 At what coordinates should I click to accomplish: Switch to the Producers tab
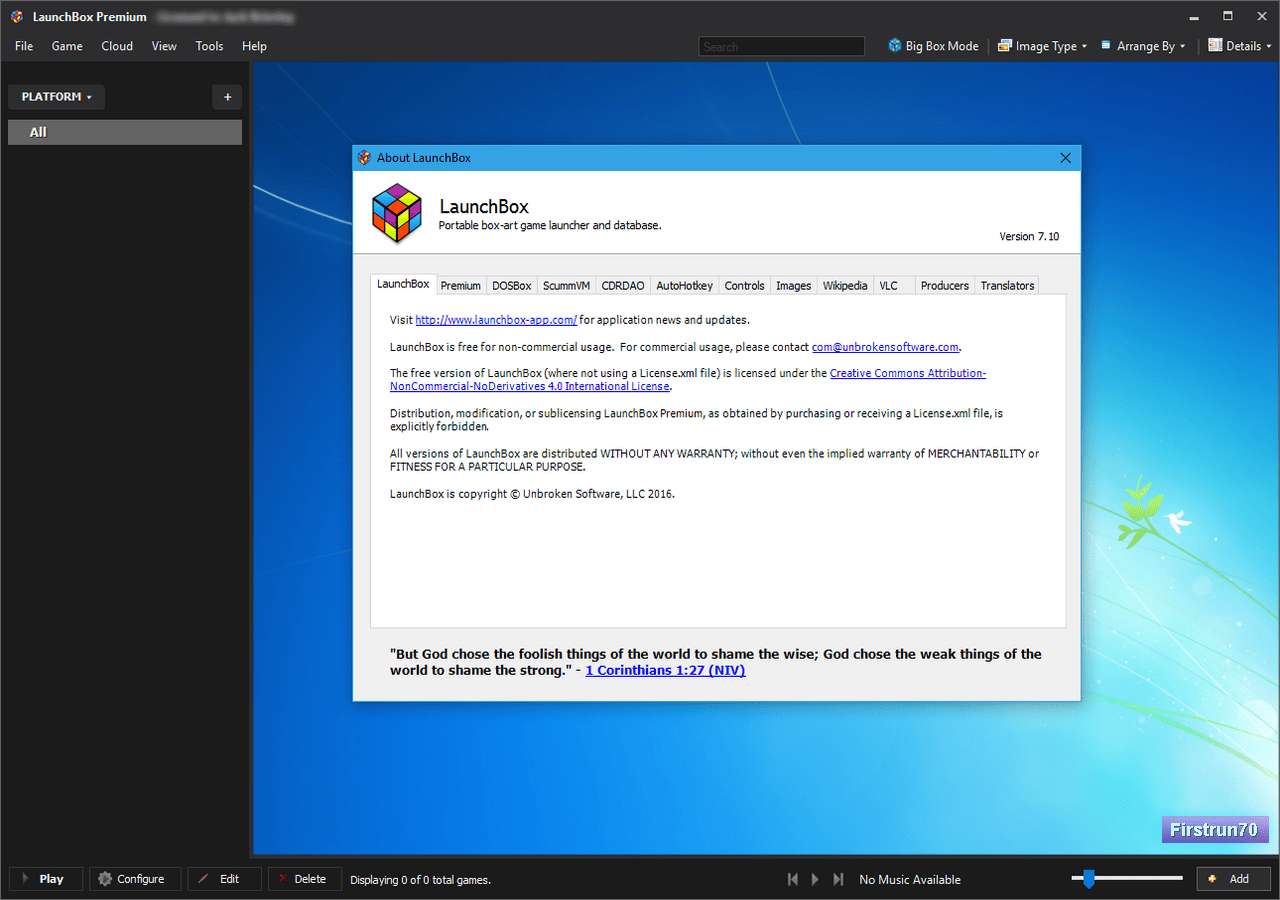point(945,285)
